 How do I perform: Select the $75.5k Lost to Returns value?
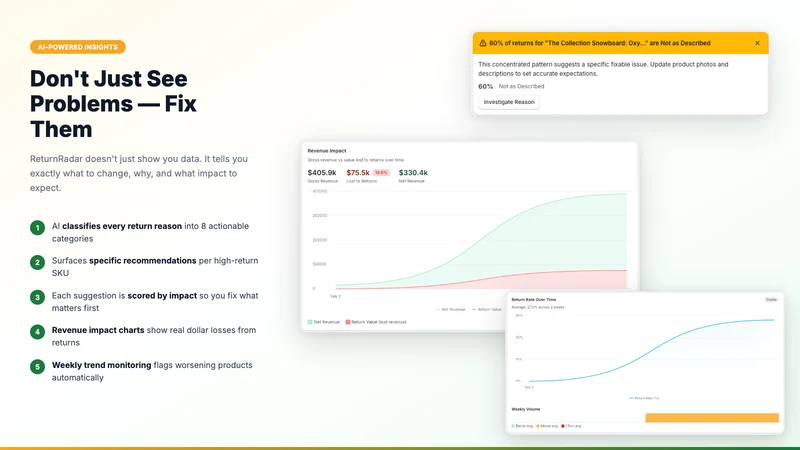[358, 173]
